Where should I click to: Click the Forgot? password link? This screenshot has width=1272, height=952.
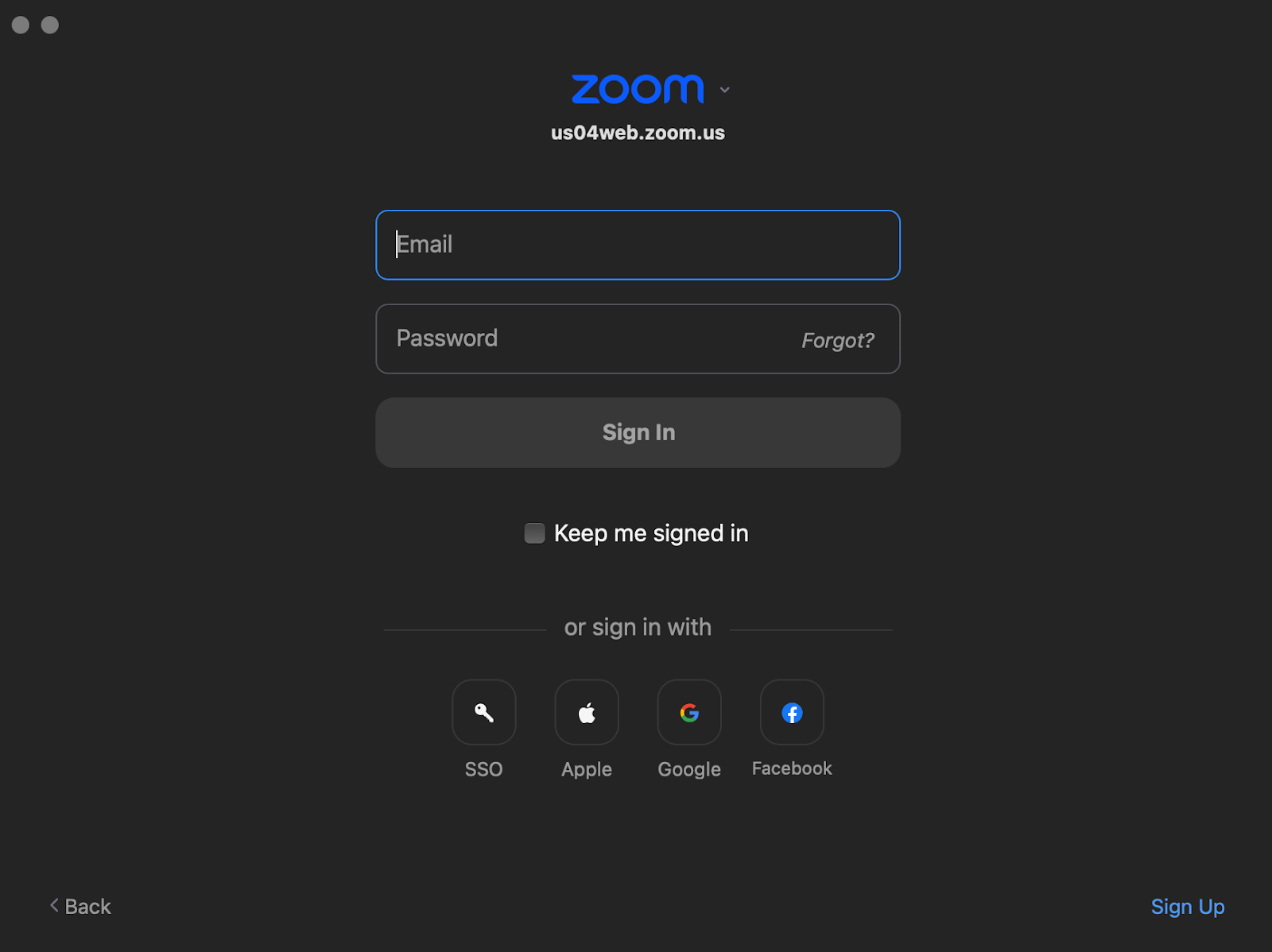[x=837, y=339]
